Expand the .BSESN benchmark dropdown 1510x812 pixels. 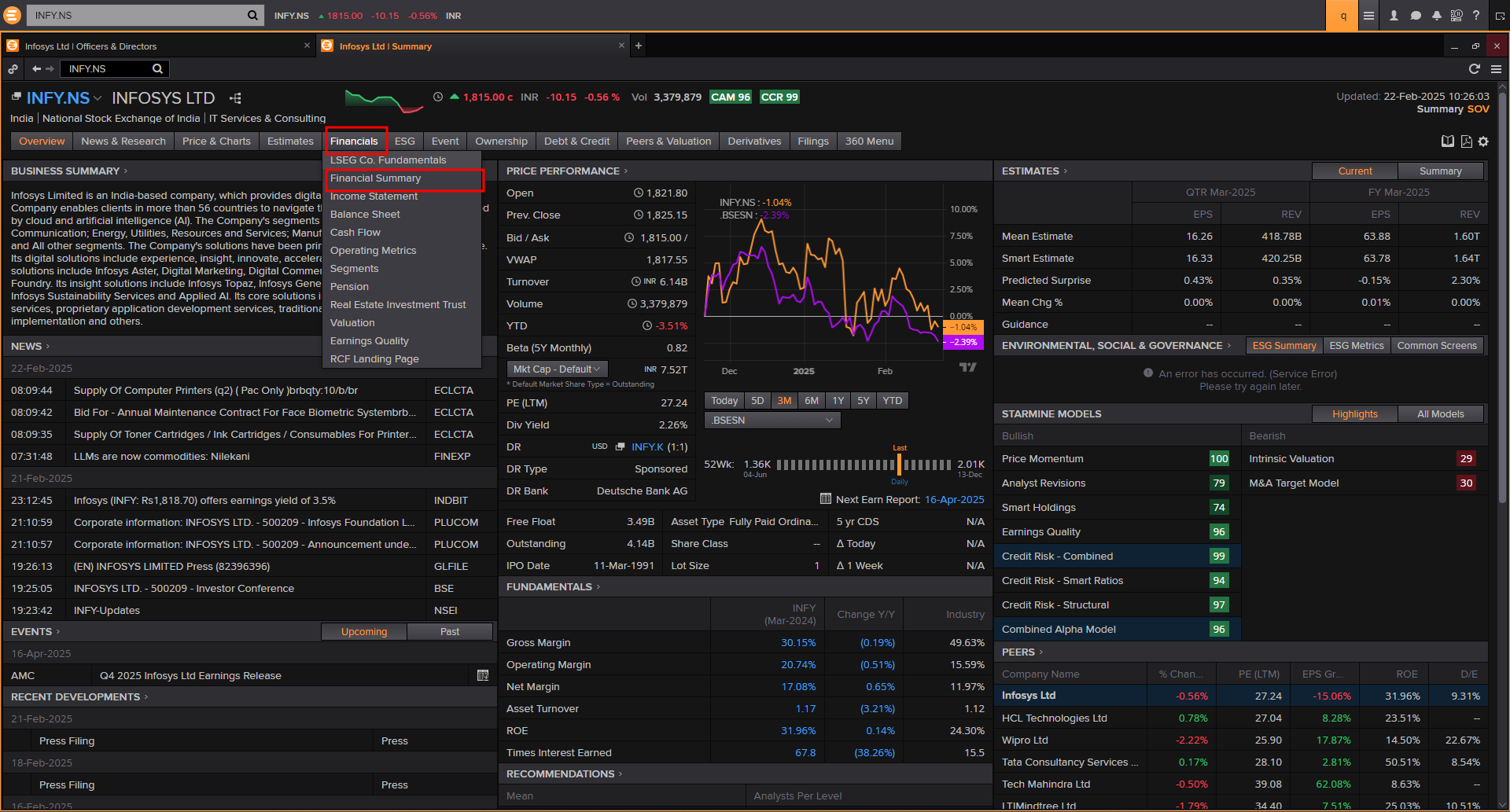point(772,421)
